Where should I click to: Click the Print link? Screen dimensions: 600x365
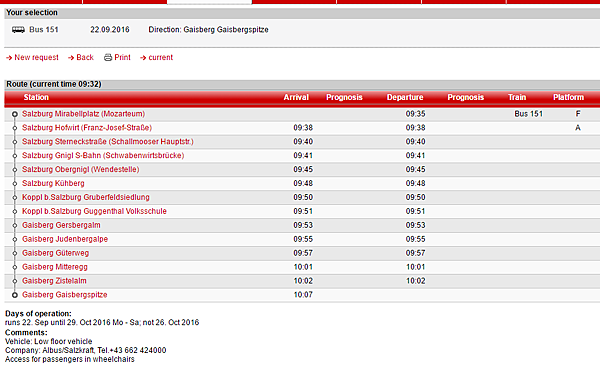pyautogui.click(x=122, y=57)
